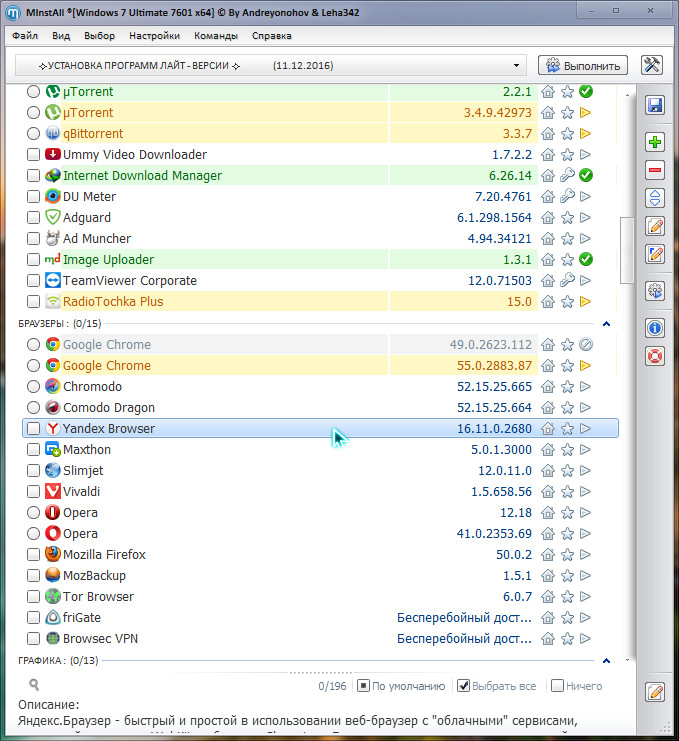The width and height of the screenshot is (679, 741).
Task: Toggle the По умолчанию checkbox
Action: [x=363, y=686]
